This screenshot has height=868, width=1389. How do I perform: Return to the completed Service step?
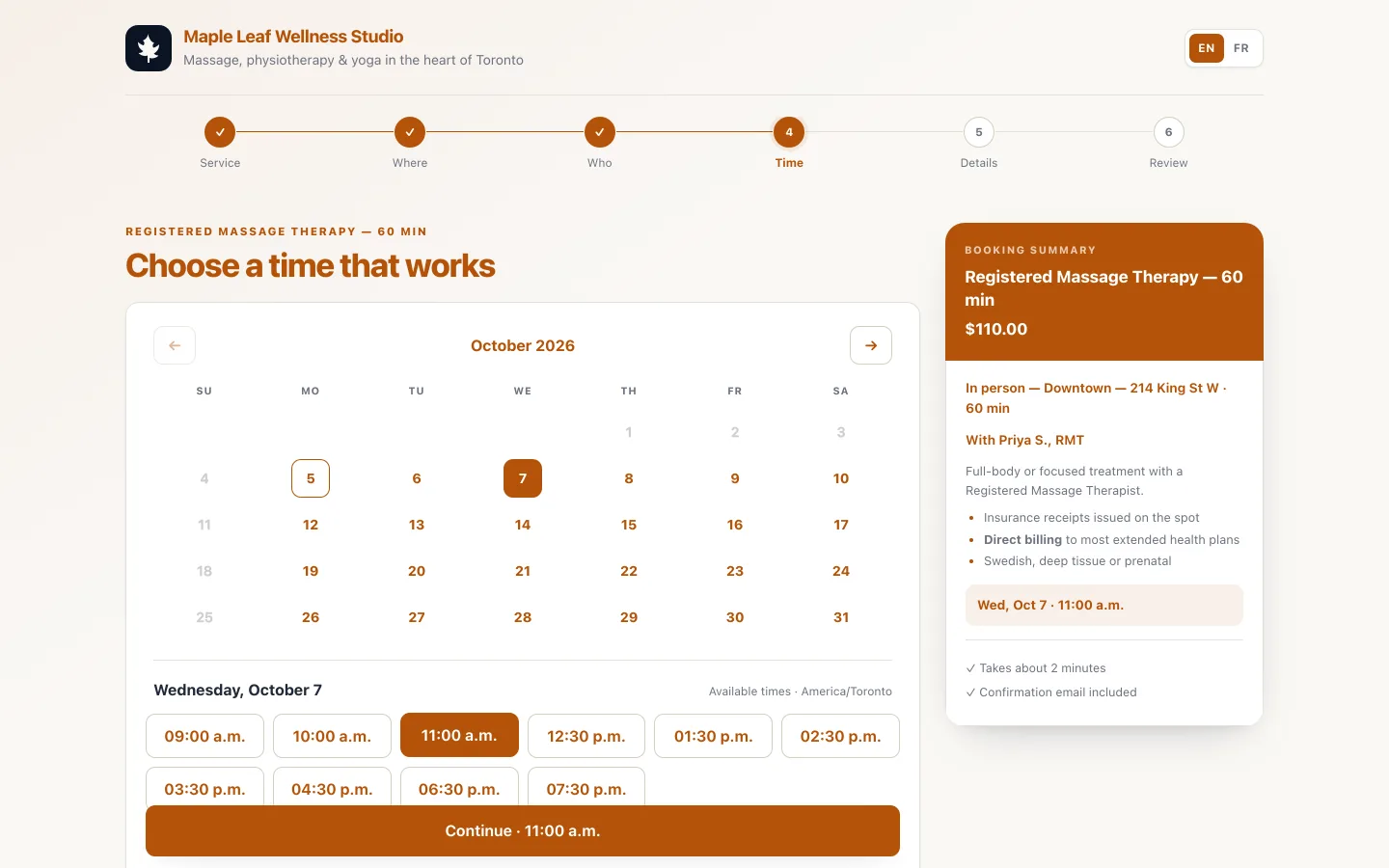point(220,132)
